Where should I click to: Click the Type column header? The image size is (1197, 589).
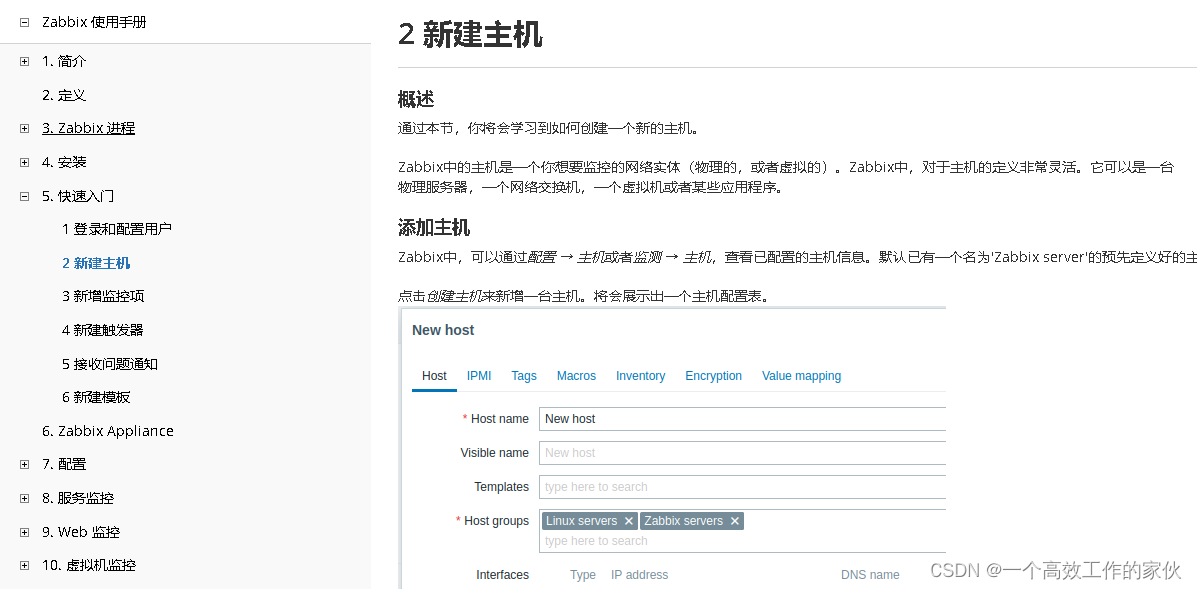tap(583, 575)
